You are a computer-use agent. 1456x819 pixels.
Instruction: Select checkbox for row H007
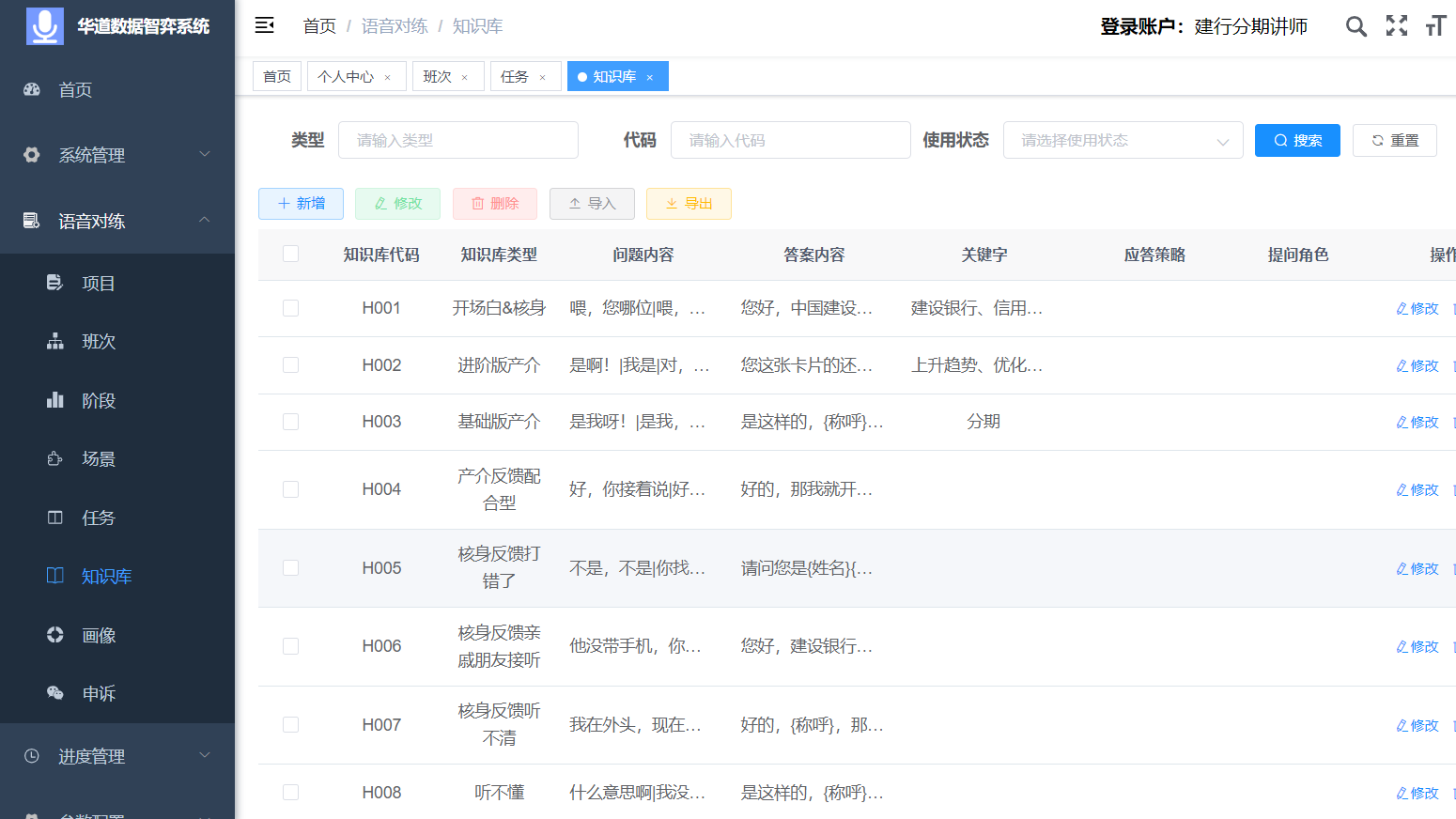(291, 725)
